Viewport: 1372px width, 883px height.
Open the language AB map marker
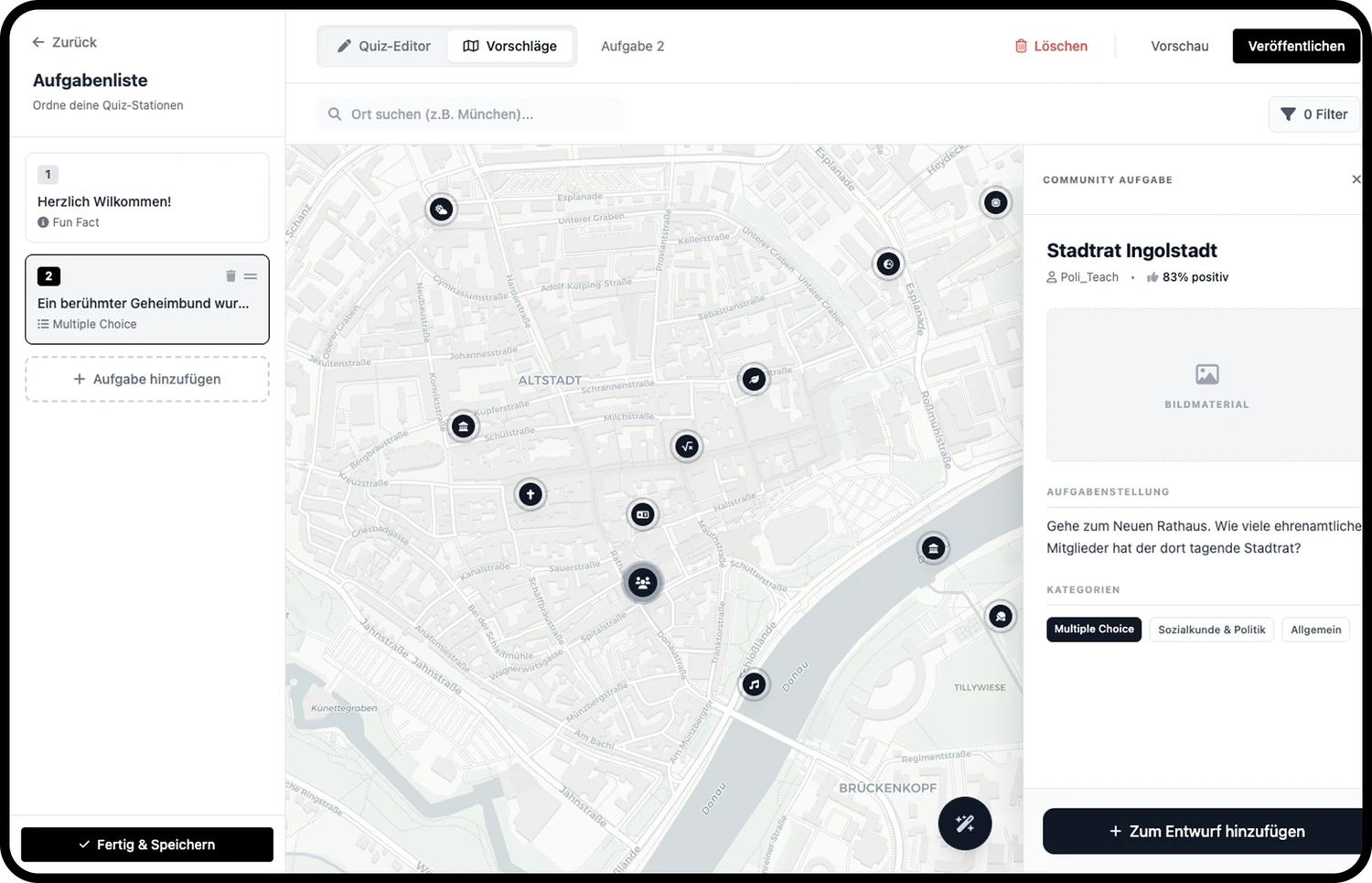(x=643, y=514)
